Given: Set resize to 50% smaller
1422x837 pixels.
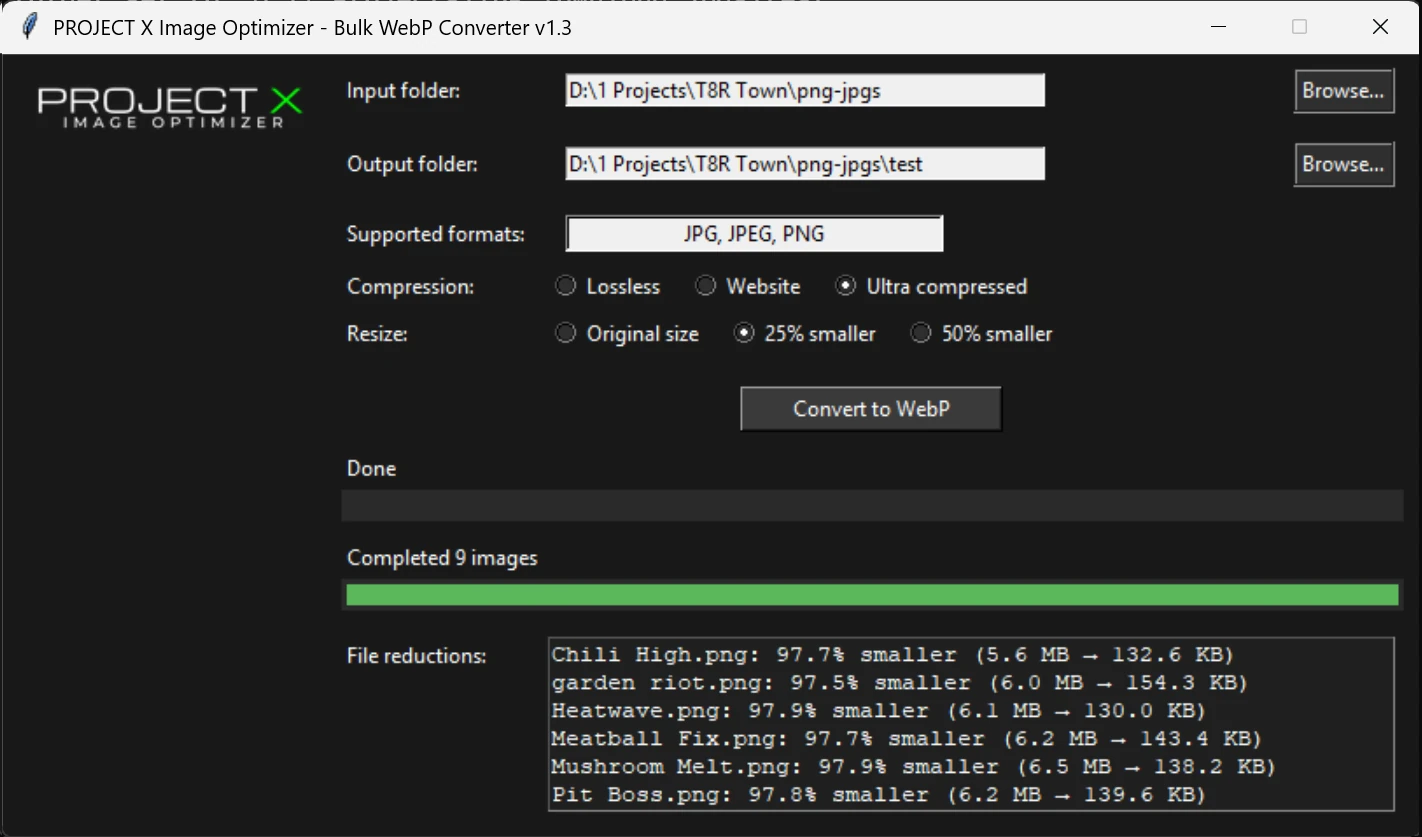Looking at the screenshot, I should click(x=920, y=333).
